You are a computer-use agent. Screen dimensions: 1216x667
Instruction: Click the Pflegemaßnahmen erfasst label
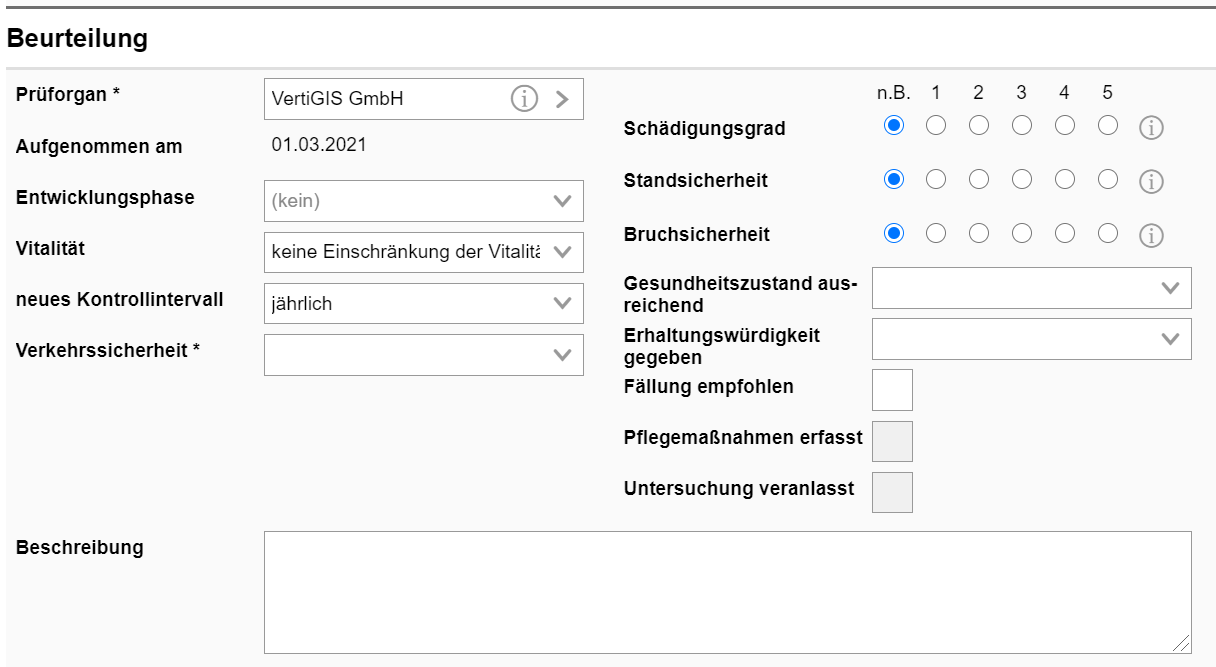[743, 438]
